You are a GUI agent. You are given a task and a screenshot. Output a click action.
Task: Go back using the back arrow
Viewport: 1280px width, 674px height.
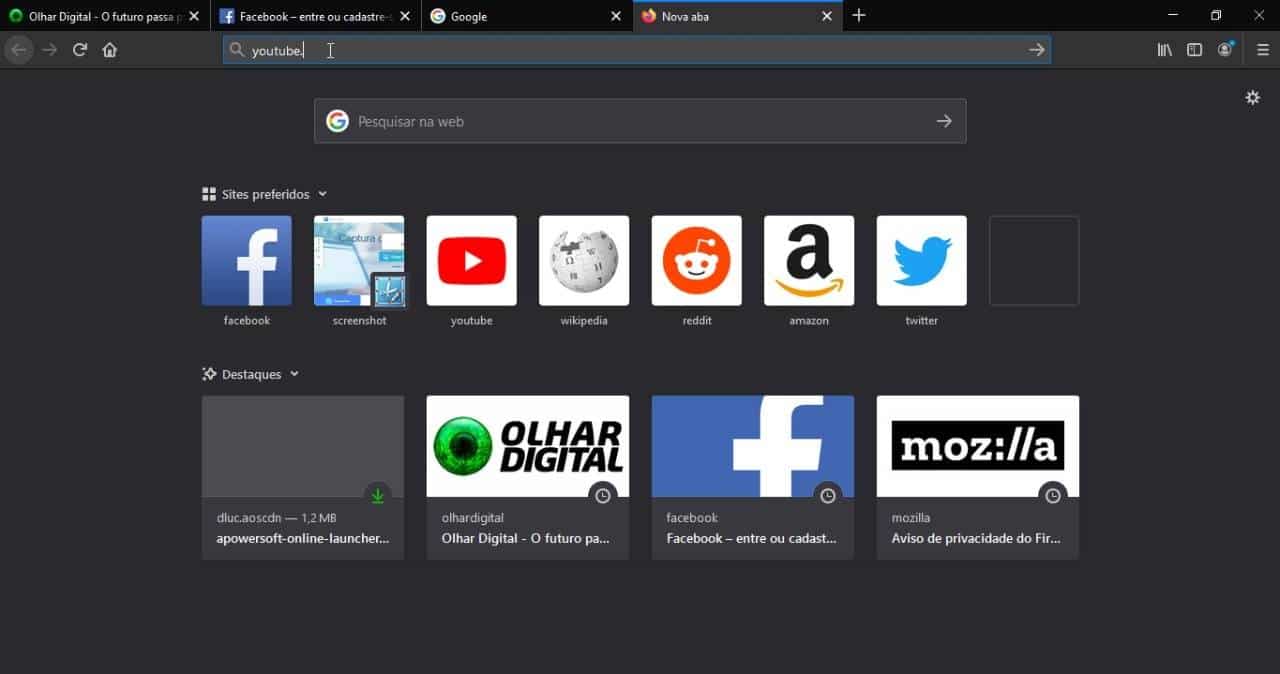(19, 50)
